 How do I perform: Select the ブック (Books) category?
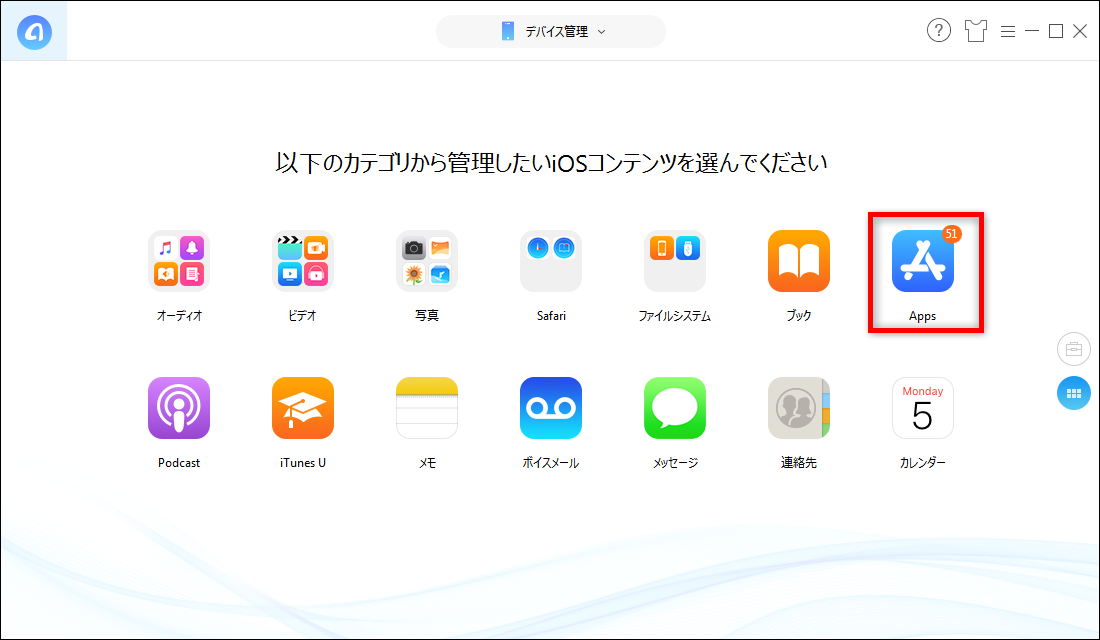click(x=799, y=260)
